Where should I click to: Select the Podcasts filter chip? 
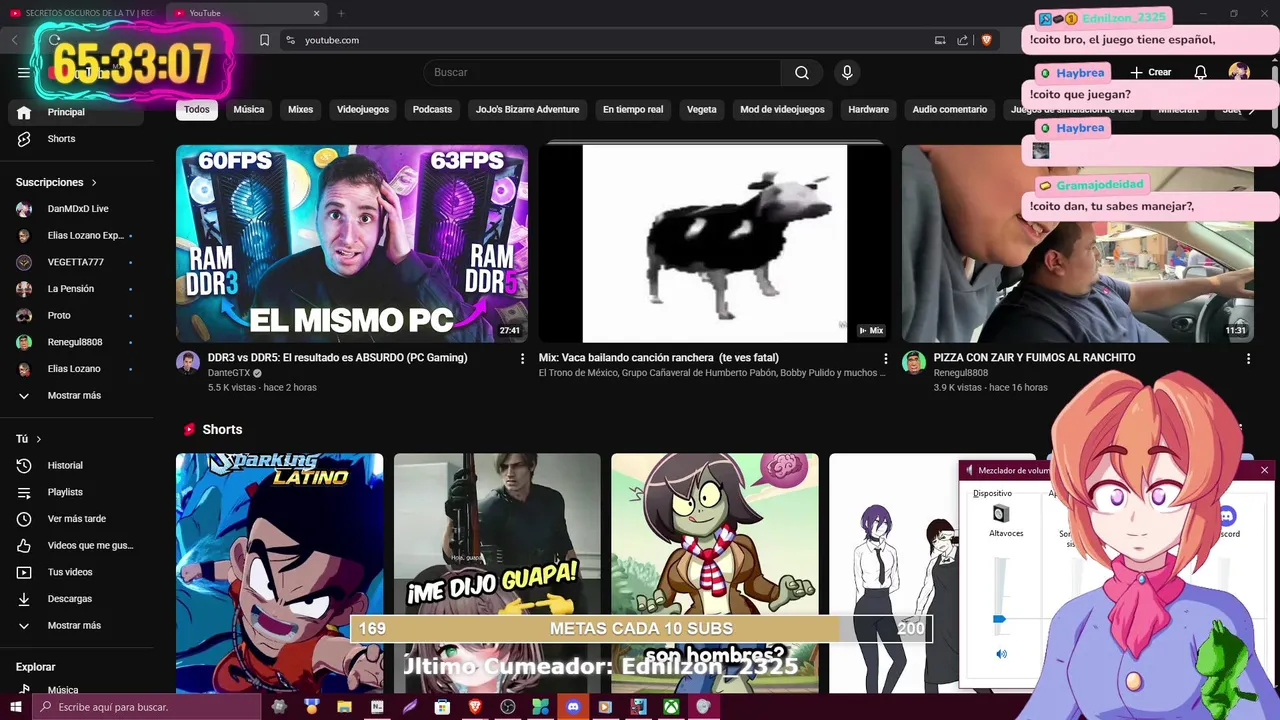click(432, 110)
